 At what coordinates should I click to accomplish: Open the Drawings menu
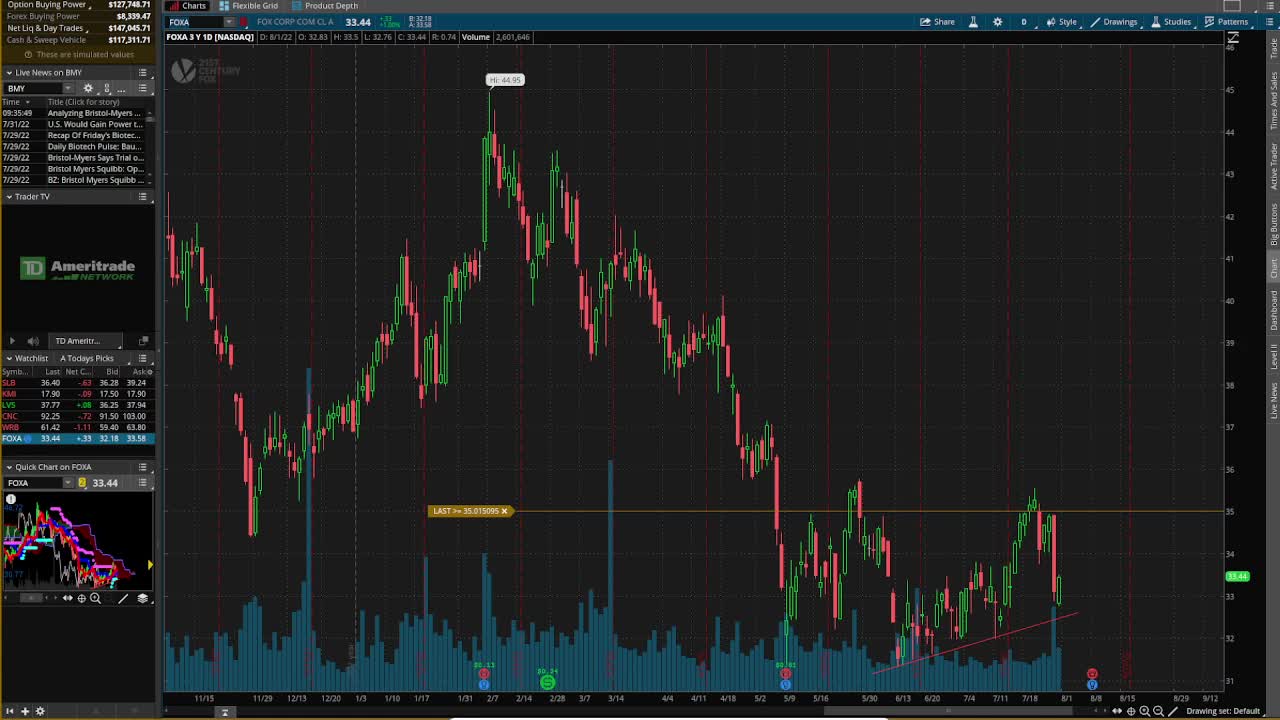[x=1114, y=22]
